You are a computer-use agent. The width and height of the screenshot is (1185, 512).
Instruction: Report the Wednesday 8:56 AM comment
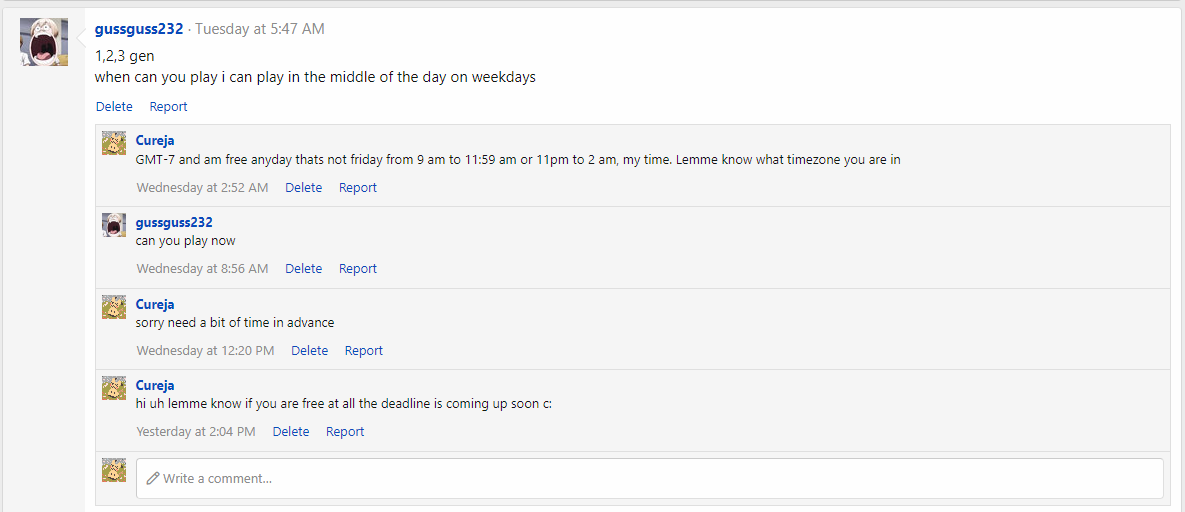pos(358,268)
